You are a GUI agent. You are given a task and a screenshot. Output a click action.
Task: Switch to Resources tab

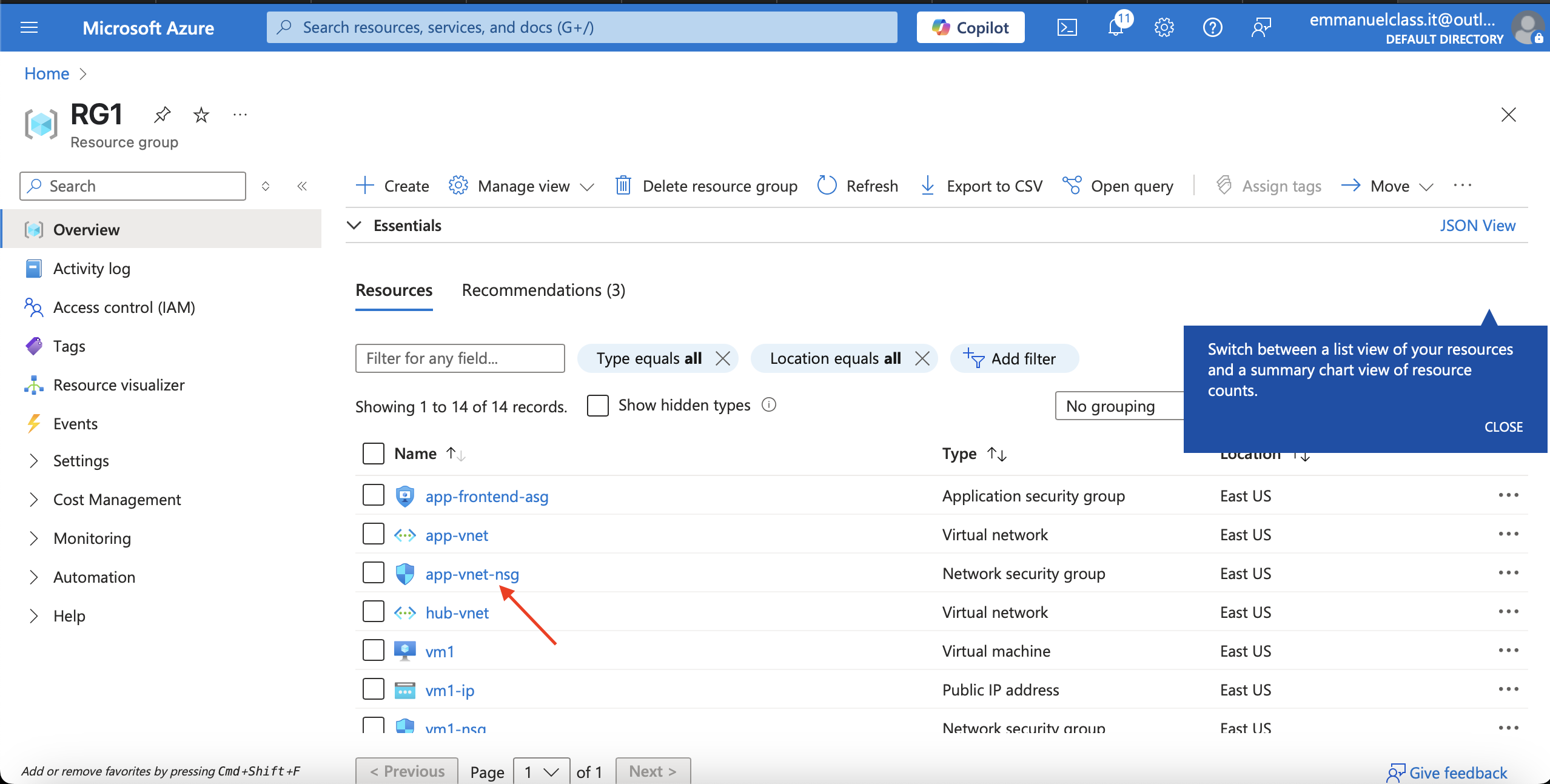pos(394,290)
